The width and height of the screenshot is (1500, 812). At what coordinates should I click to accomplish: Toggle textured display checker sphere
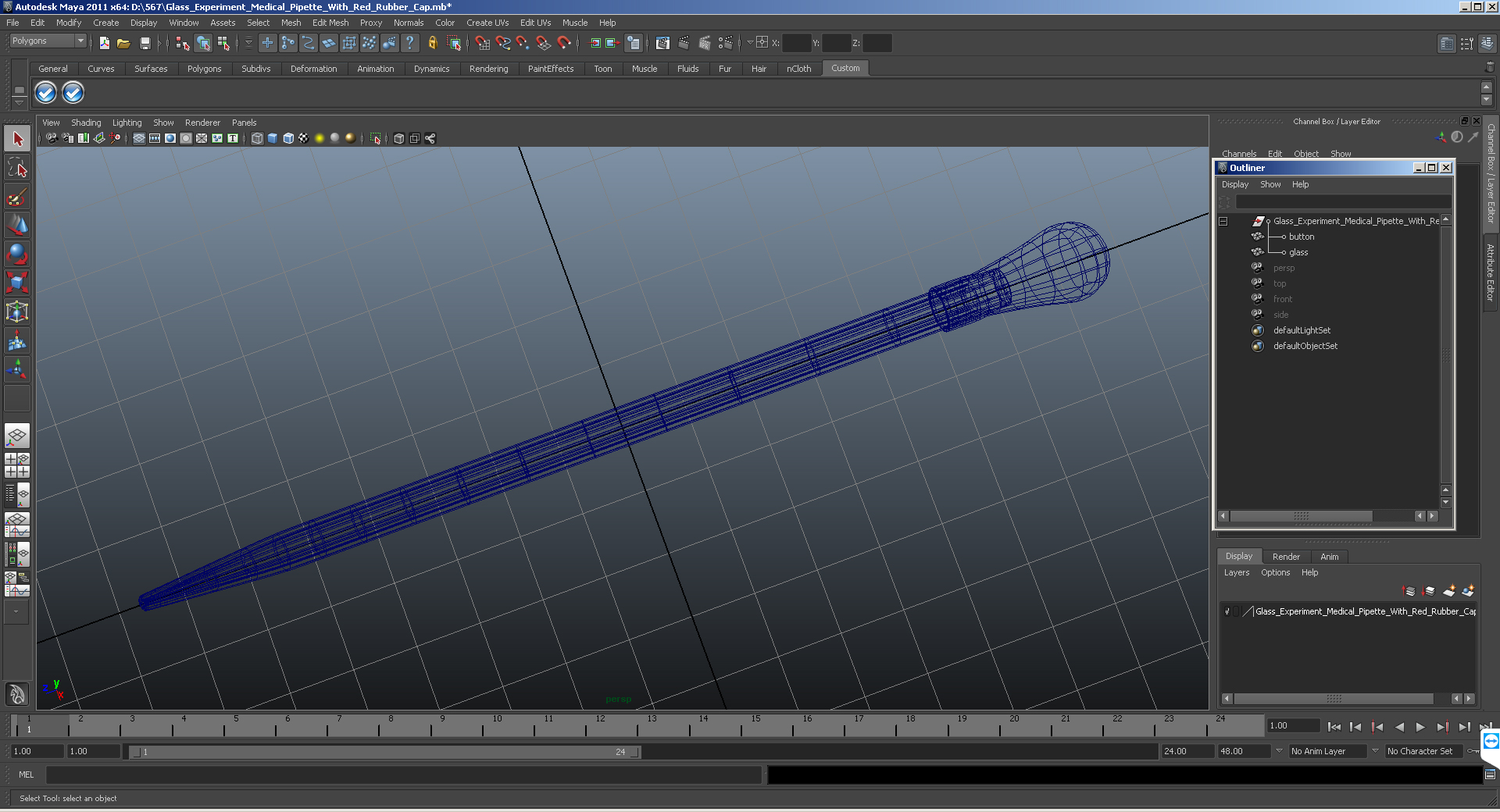(x=304, y=138)
